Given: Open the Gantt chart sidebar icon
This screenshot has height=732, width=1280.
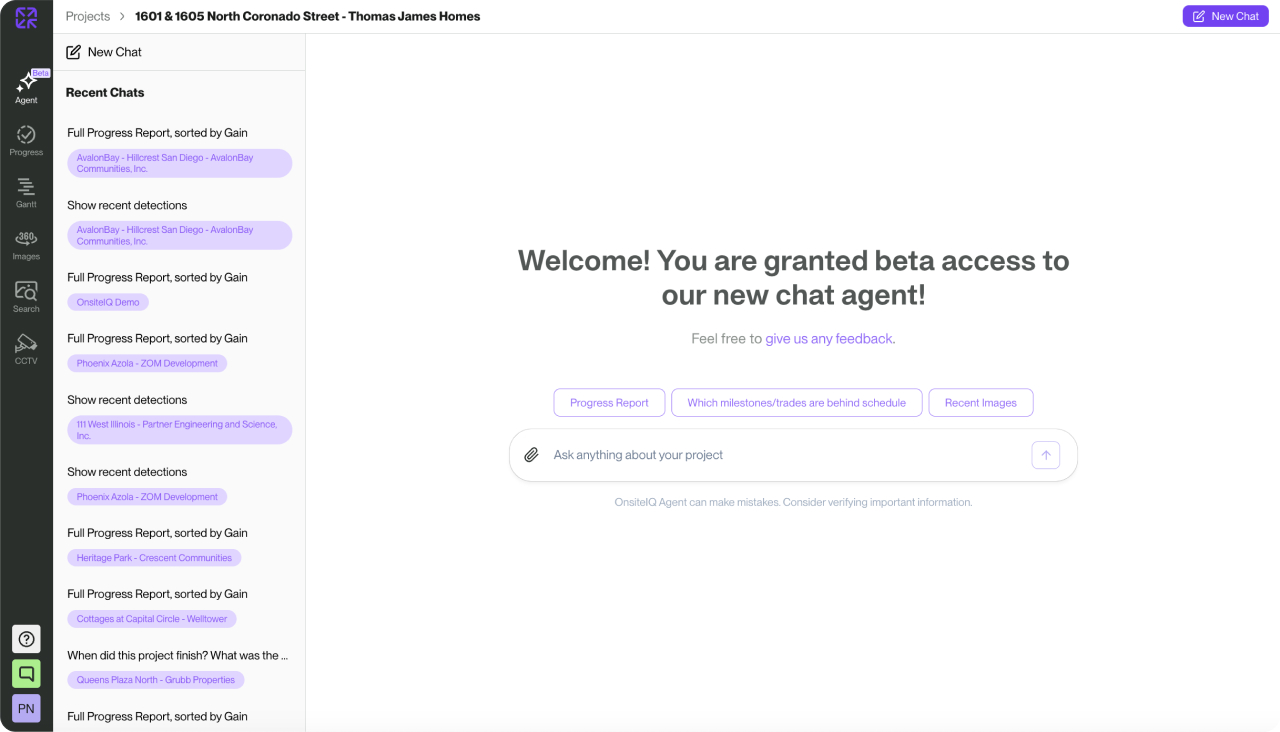Looking at the screenshot, I should 26,193.
